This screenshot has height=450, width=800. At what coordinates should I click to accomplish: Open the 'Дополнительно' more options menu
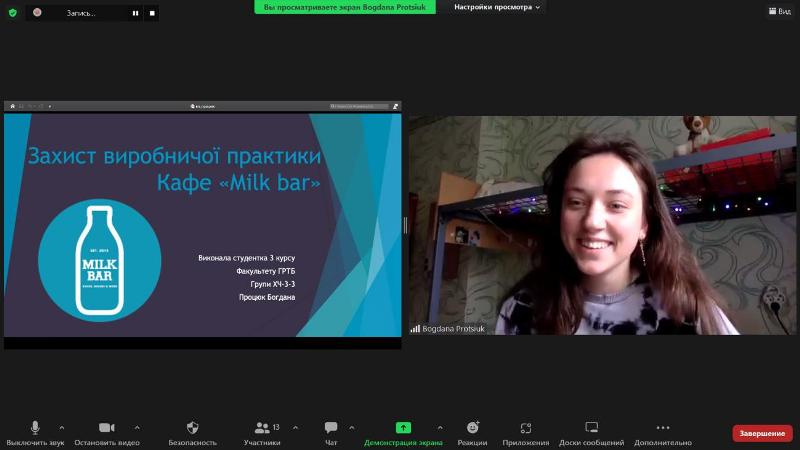click(x=663, y=433)
